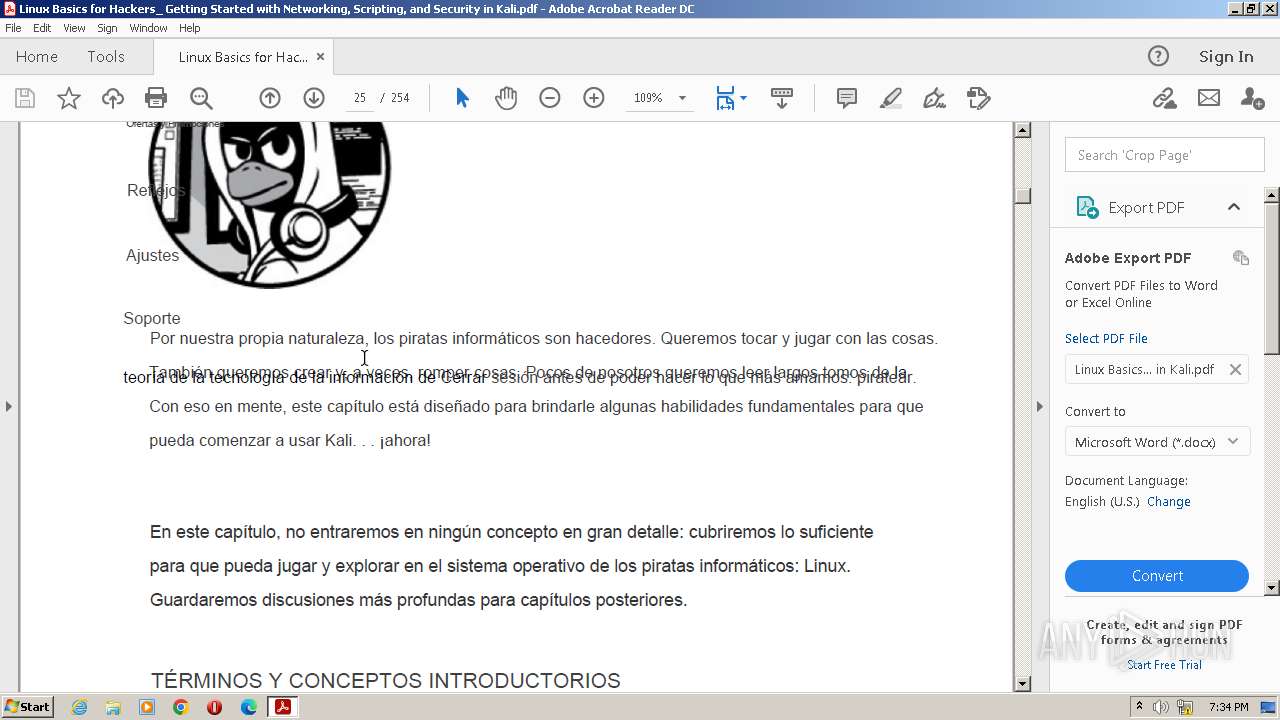Screen dimensions: 1280x720
Task: Change the document language link
Action: click(1169, 502)
